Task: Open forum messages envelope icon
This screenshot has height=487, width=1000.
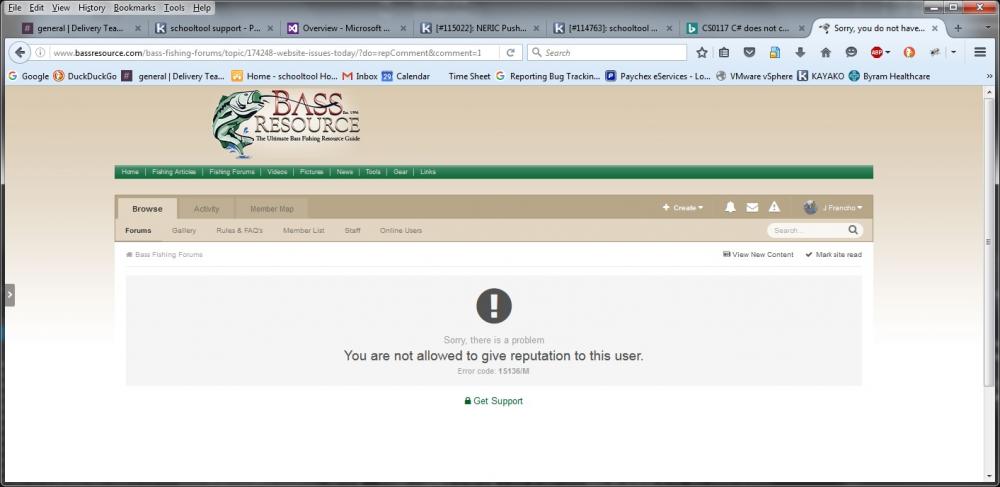Action: coord(752,207)
